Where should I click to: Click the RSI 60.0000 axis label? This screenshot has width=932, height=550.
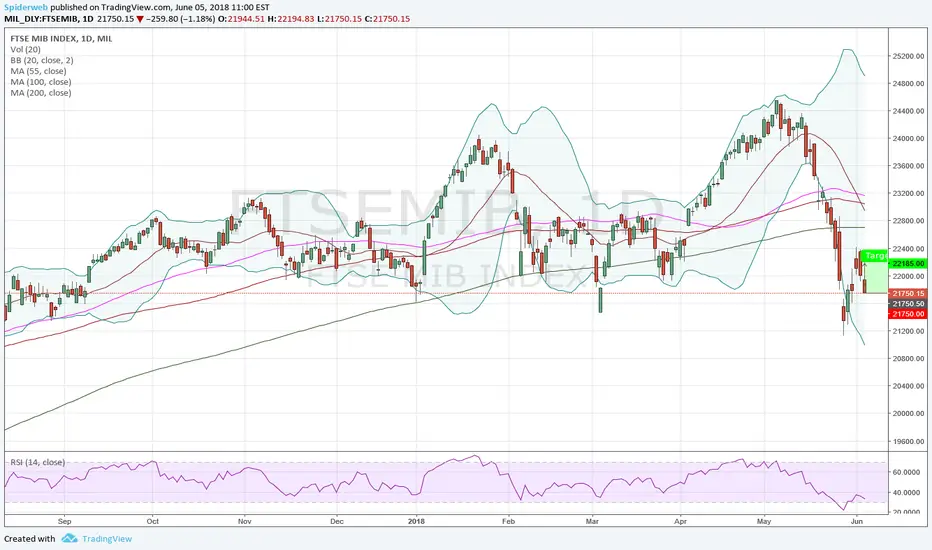tap(906, 472)
